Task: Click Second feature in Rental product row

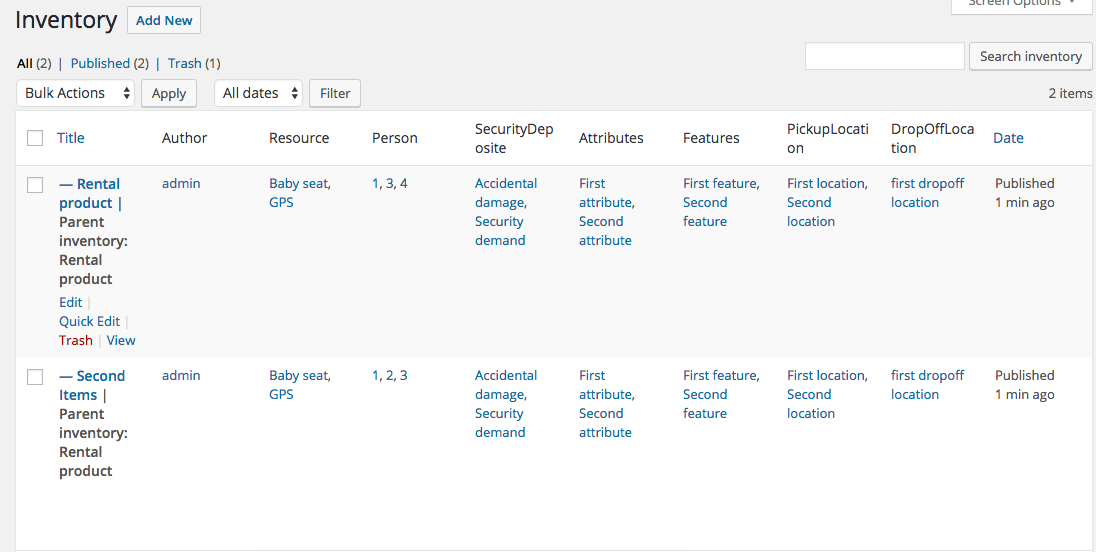Action: 705,212
